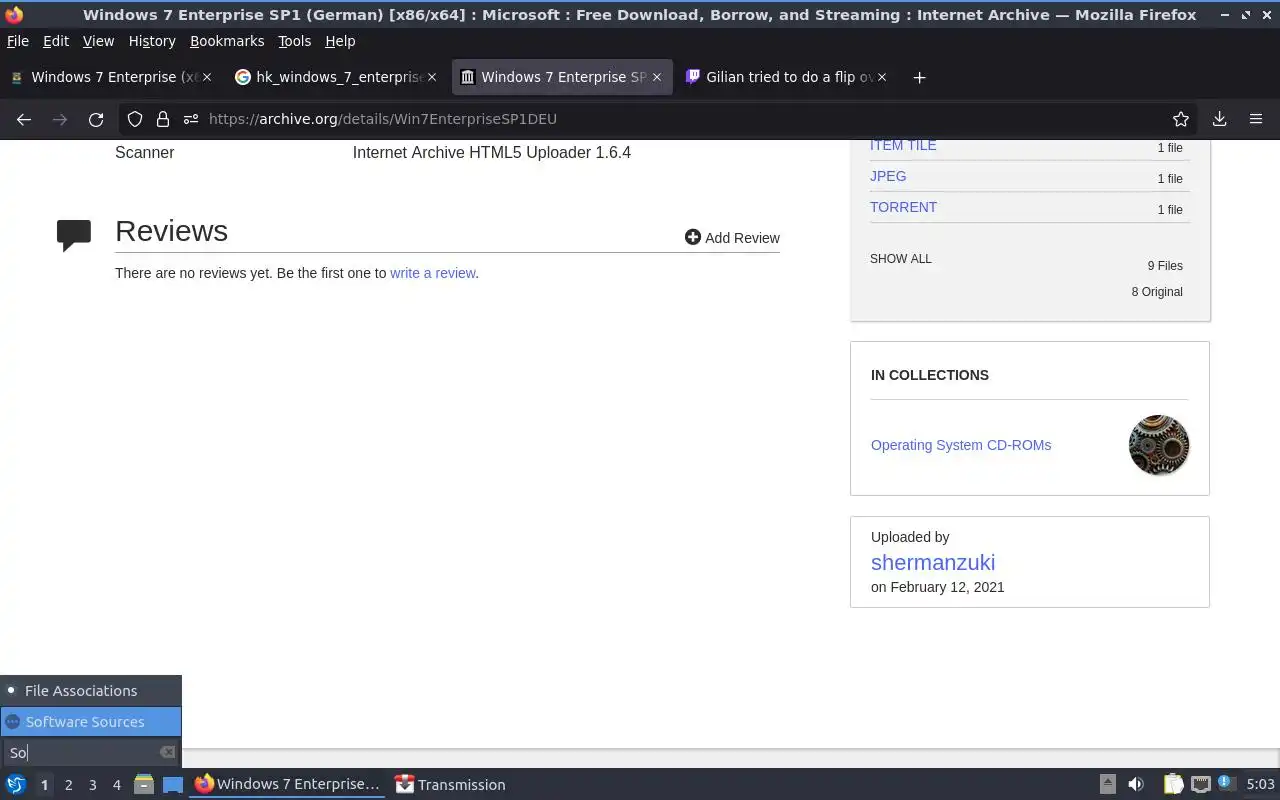Open the Tools menu
This screenshot has width=1280, height=800.
point(294,41)
